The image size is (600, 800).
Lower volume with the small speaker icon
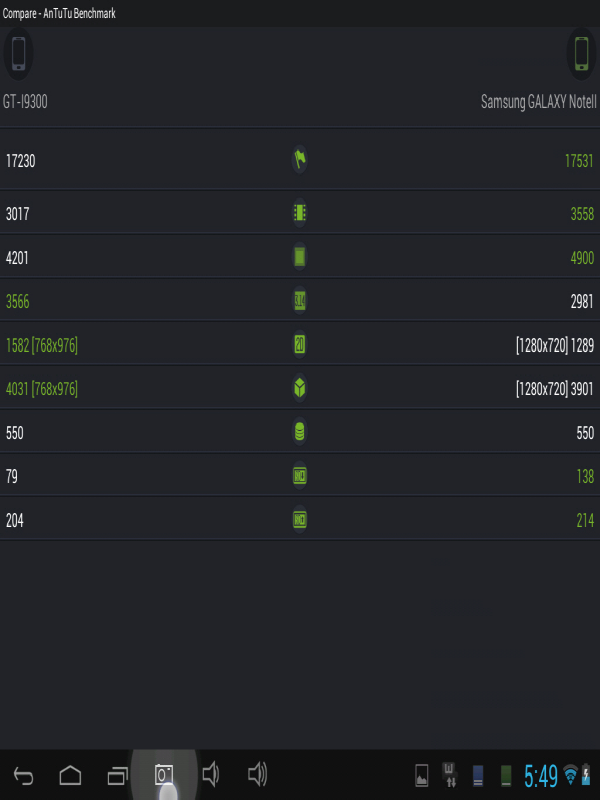coord(211,774)
